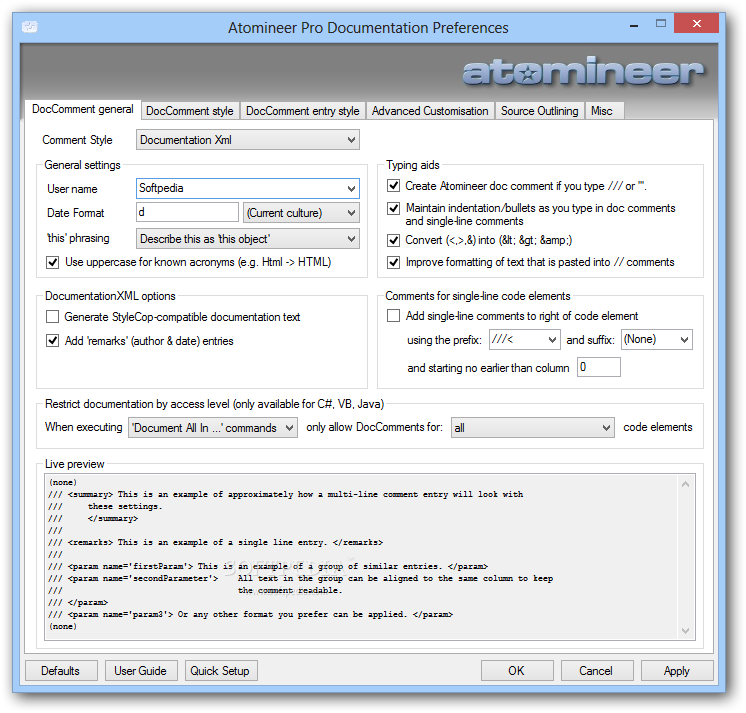The height and width of the screenshot is (713, 746).
Task: Enable Add single-line comments to right of code element
Action: pos(393,316)
